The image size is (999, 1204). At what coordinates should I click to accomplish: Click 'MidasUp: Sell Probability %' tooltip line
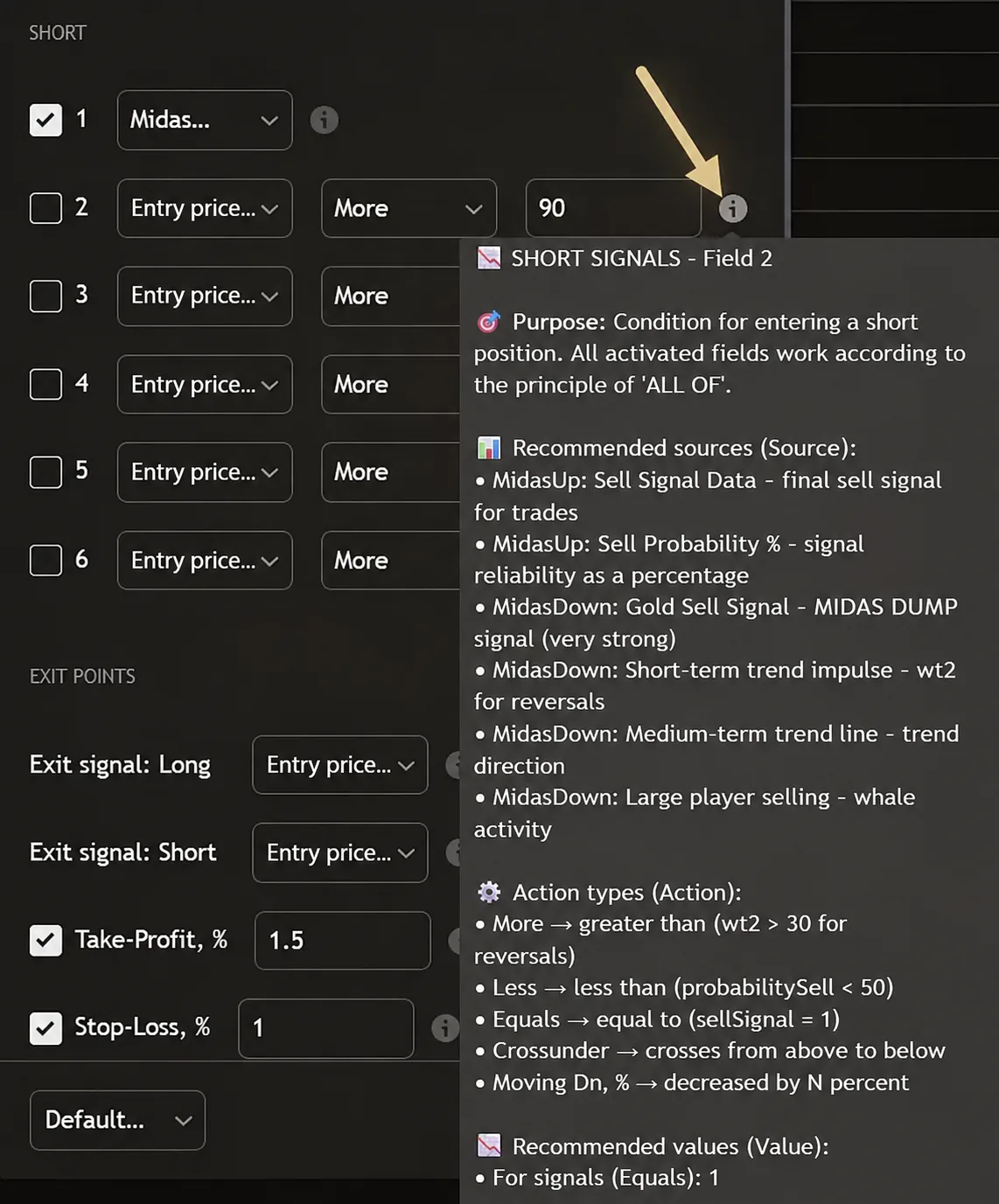click(669, 560)
